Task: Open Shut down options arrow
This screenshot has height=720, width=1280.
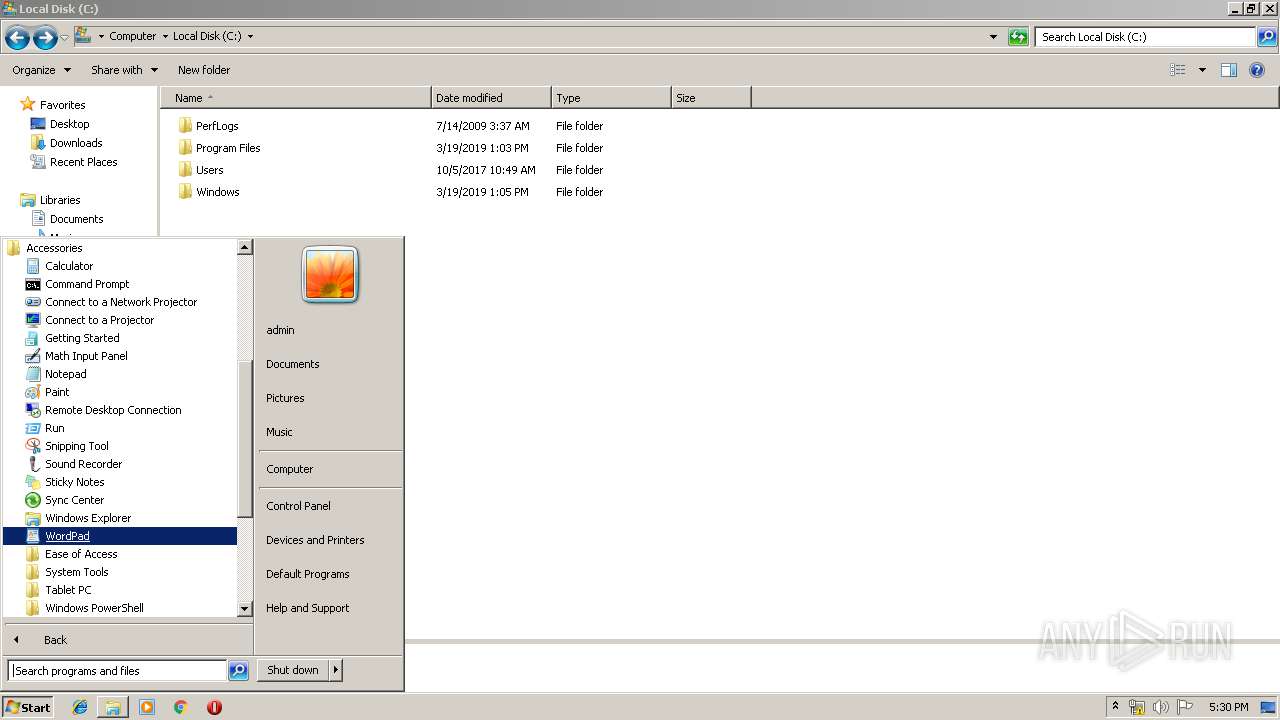Action: point(336,670)
